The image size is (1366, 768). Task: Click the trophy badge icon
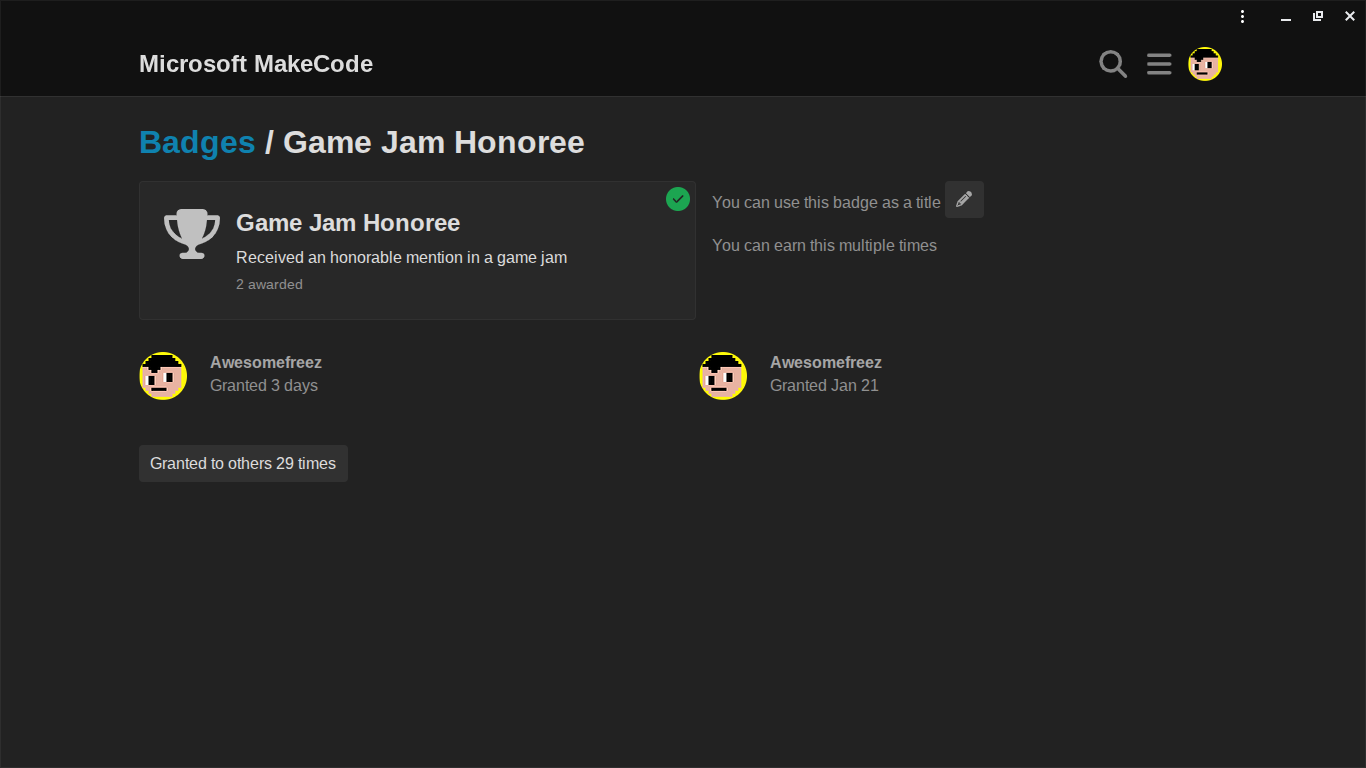pyautogui.click(x=192, y=234)
